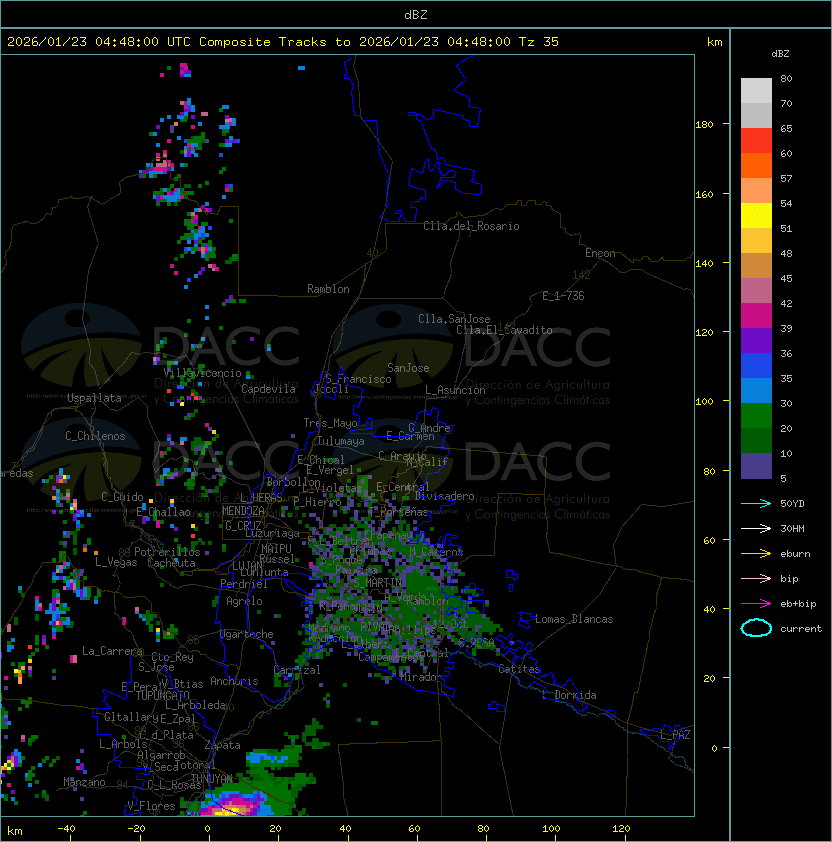Select the green 30 dBZ color swatch
The width and height of the screenshot is (832, 842).
pyautogui.click(x=756, y=416)
